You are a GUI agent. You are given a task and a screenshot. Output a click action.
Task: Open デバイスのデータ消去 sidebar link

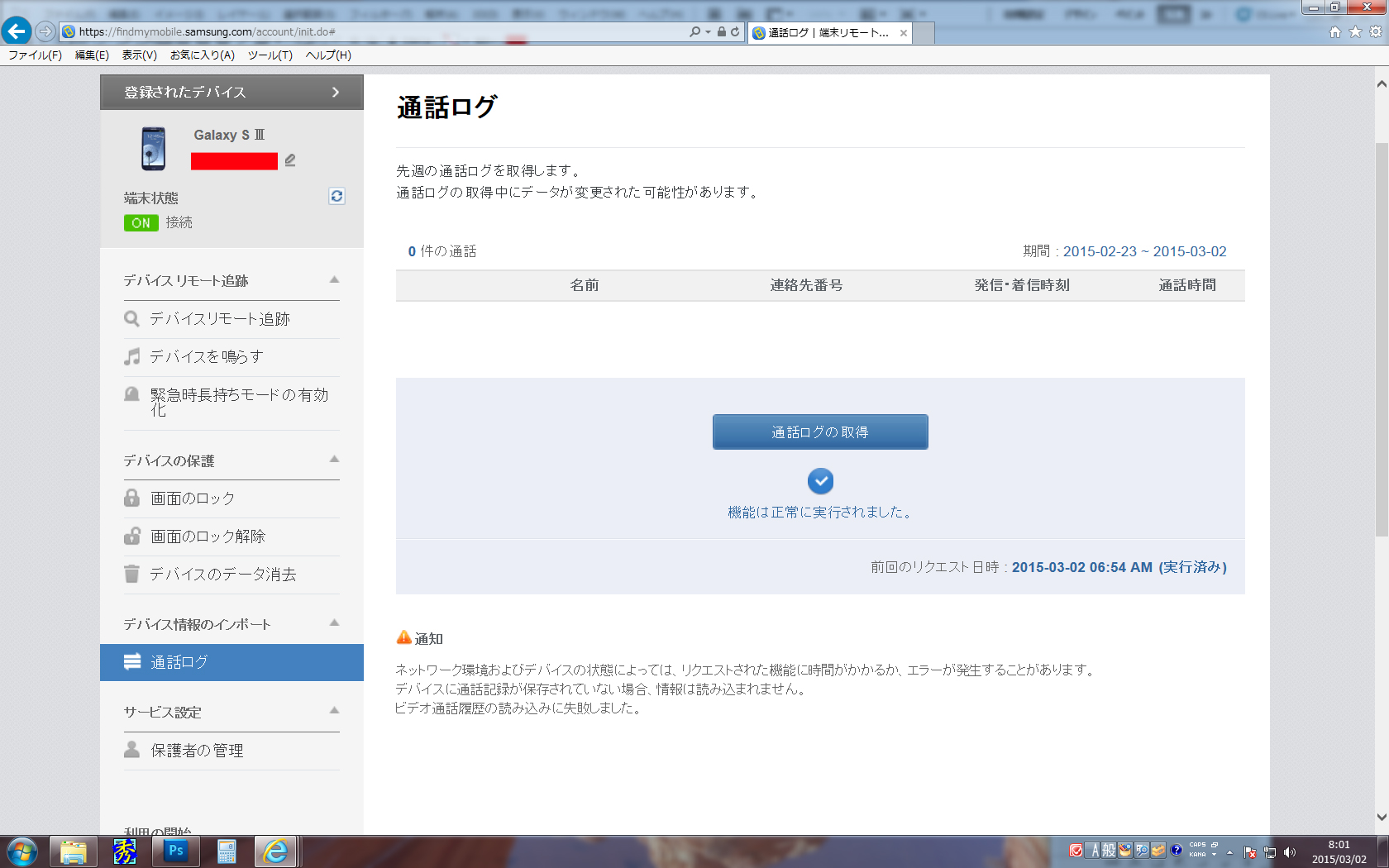click(223, 575)
